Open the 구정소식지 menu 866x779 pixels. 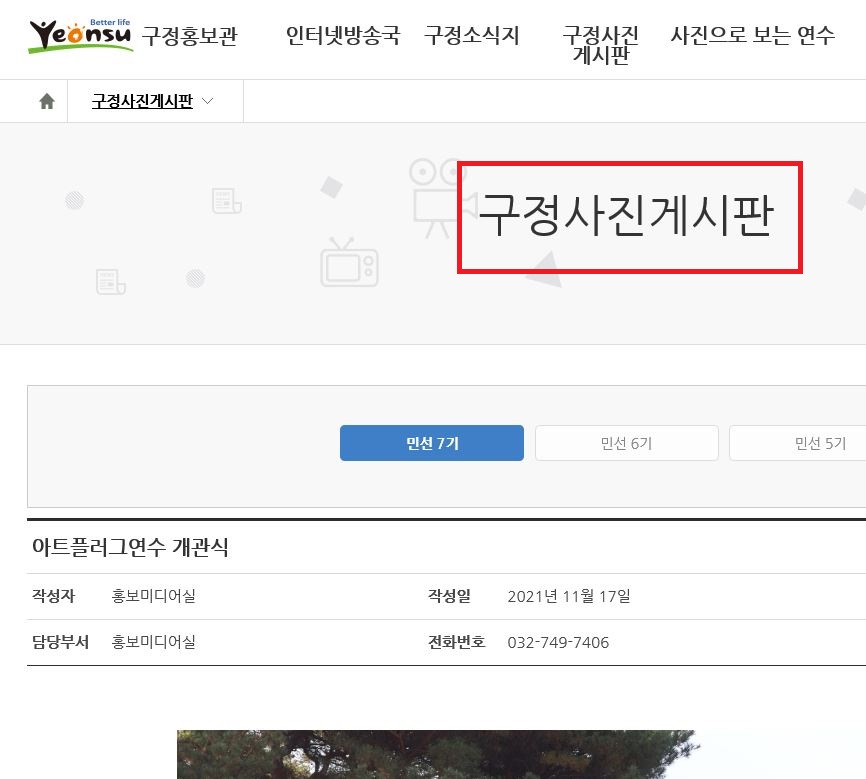click(472, 35)
